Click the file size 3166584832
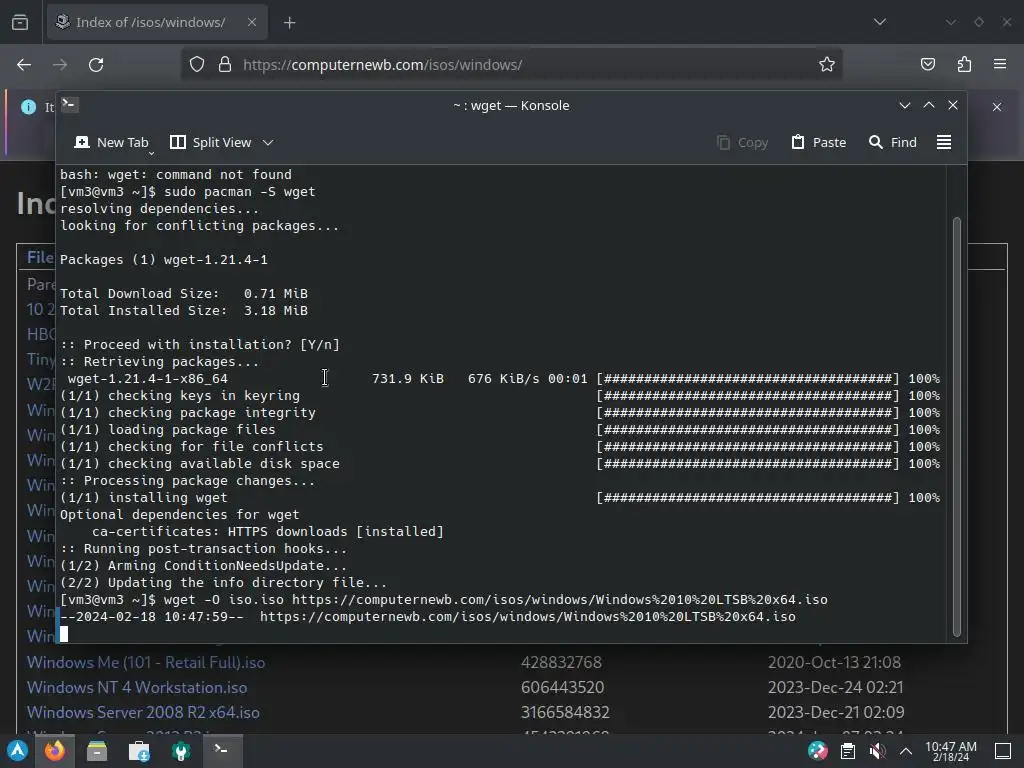This screenshot has width=1024, height=768. (x=565, y=712)
